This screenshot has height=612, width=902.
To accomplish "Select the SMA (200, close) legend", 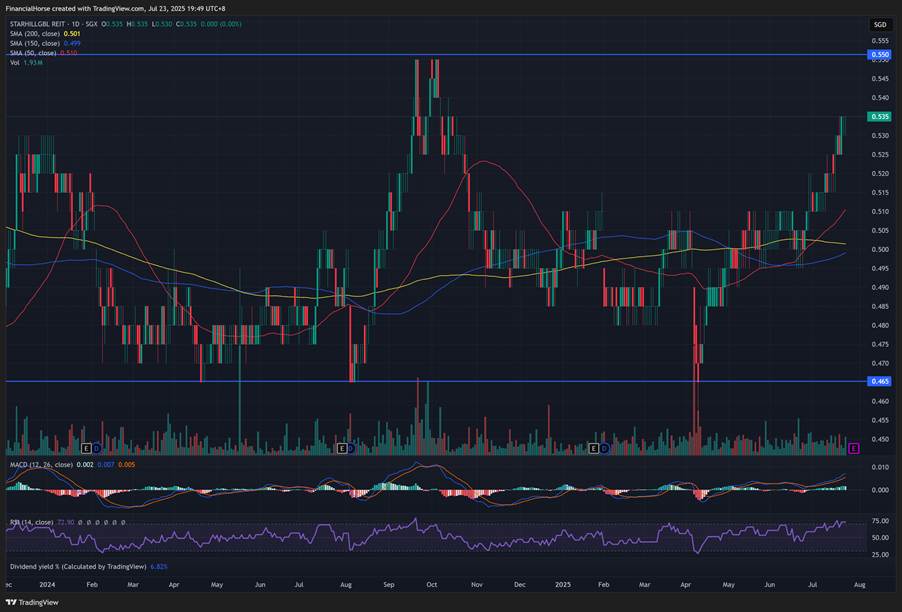I will pos(35,34).
